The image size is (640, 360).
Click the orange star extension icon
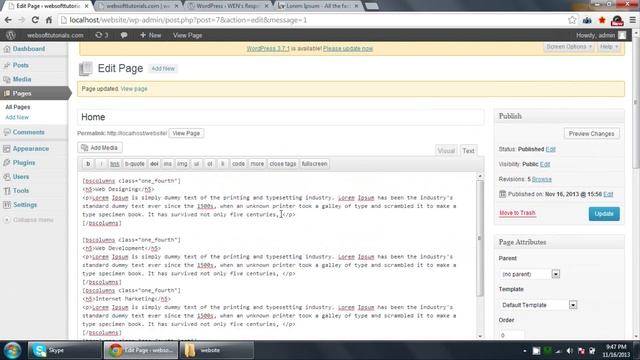pyautogui.click(x=602, y=20)
